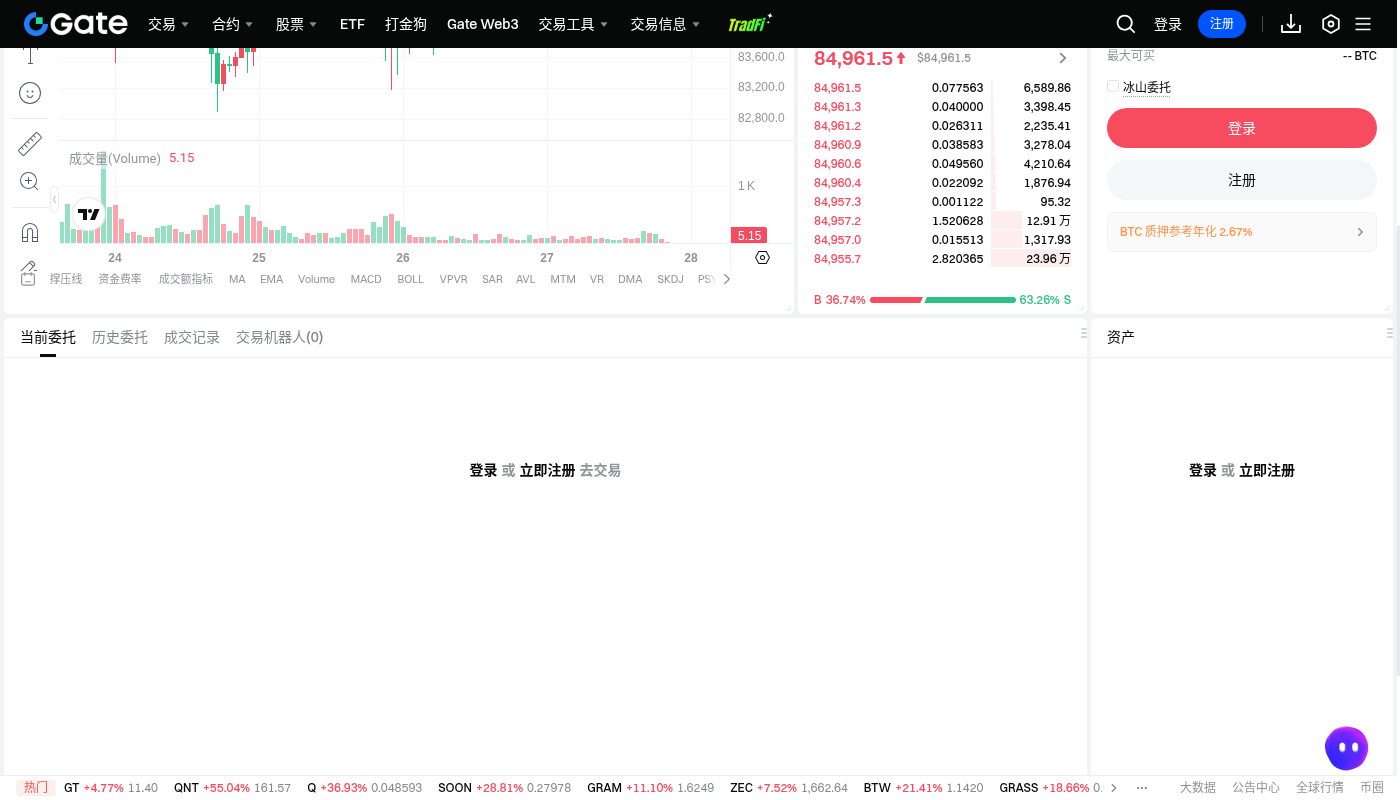Image resolution: width=1400 pixels, height=800 pixels.
Task: Select the zoom-in chart tool
Action: 29,181
